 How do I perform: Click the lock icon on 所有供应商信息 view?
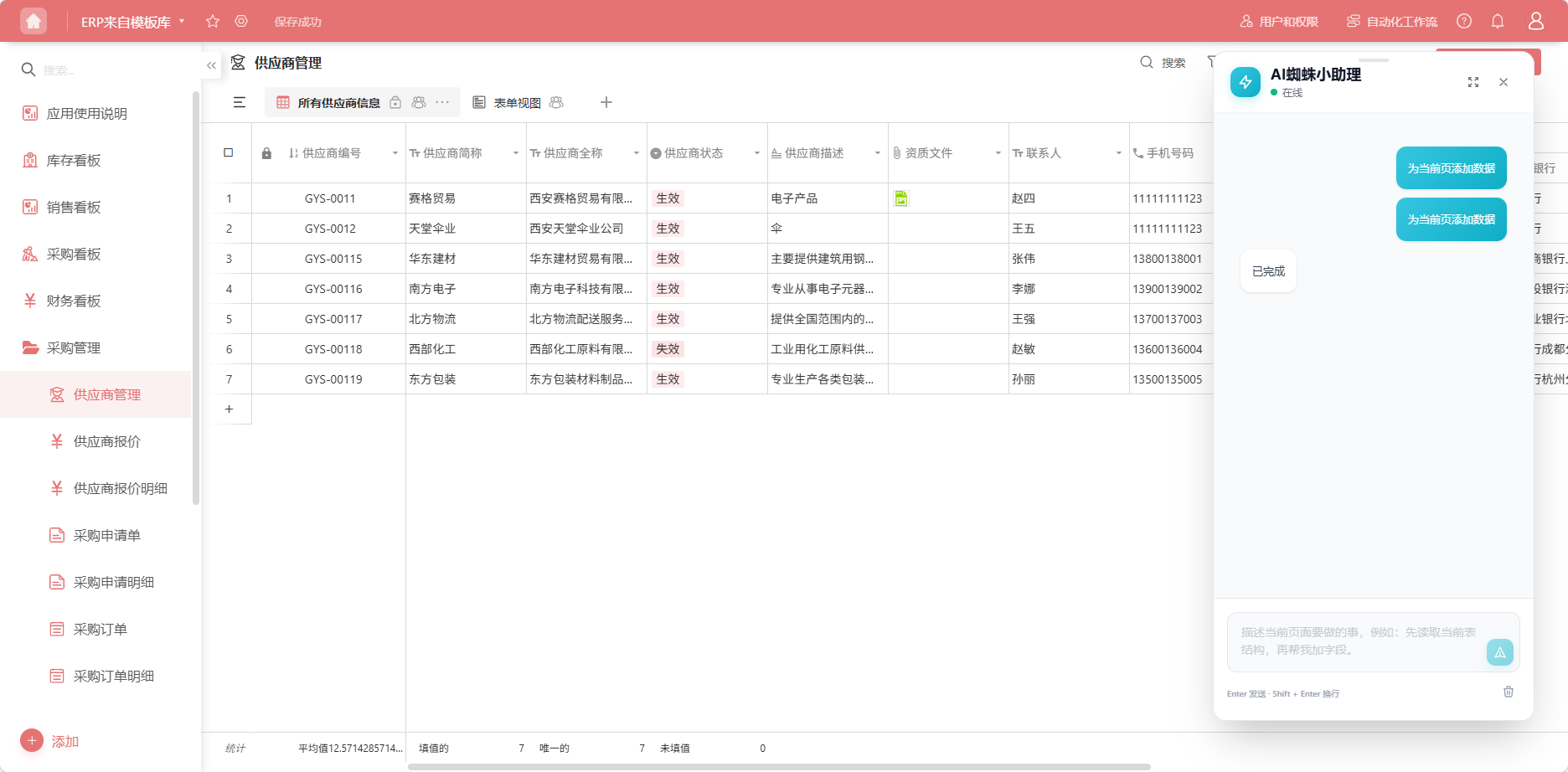tap(395, 102)
